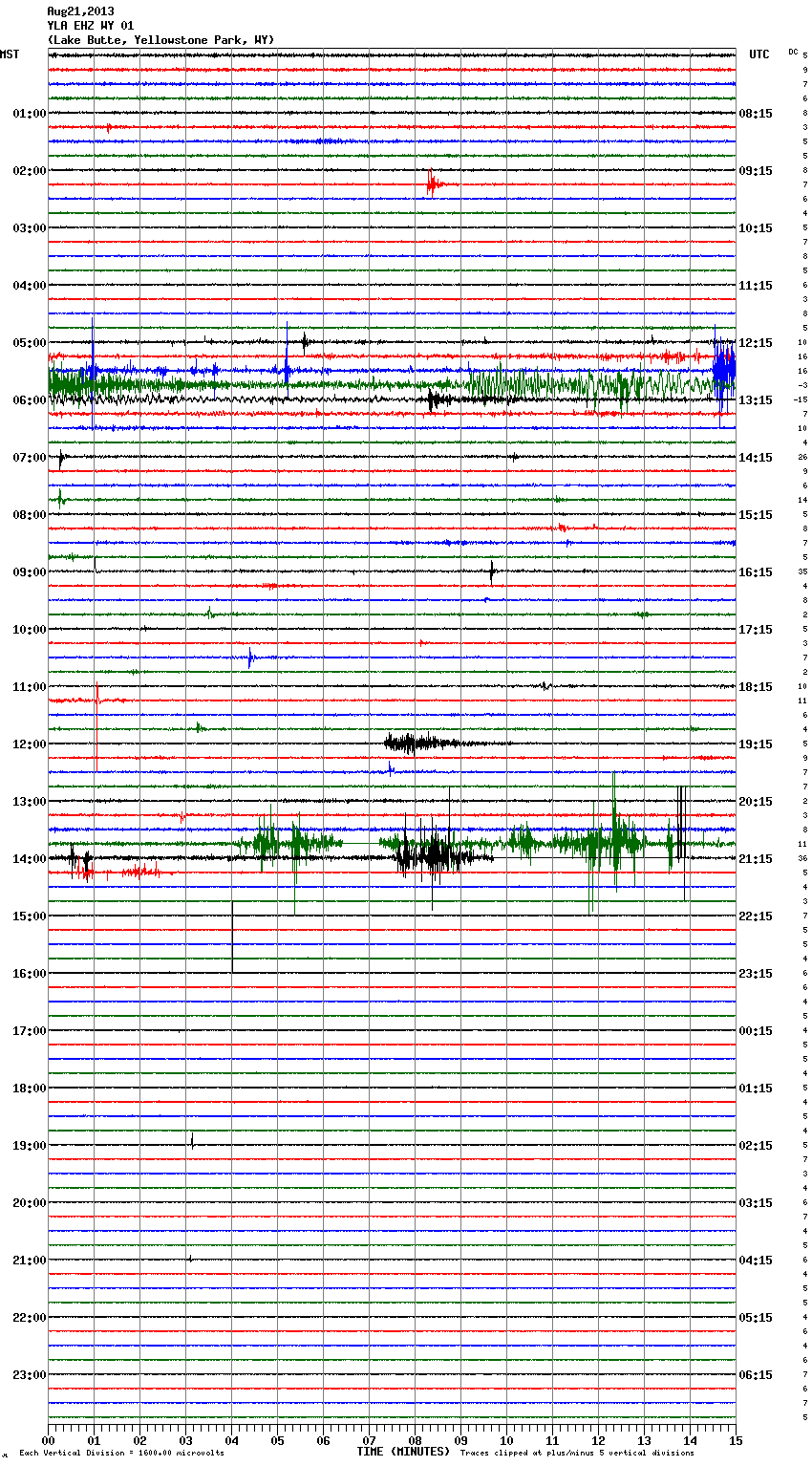Click the '02:00' MST time label
Viewport: 812px width, 1466px height.
click(29, 171)
